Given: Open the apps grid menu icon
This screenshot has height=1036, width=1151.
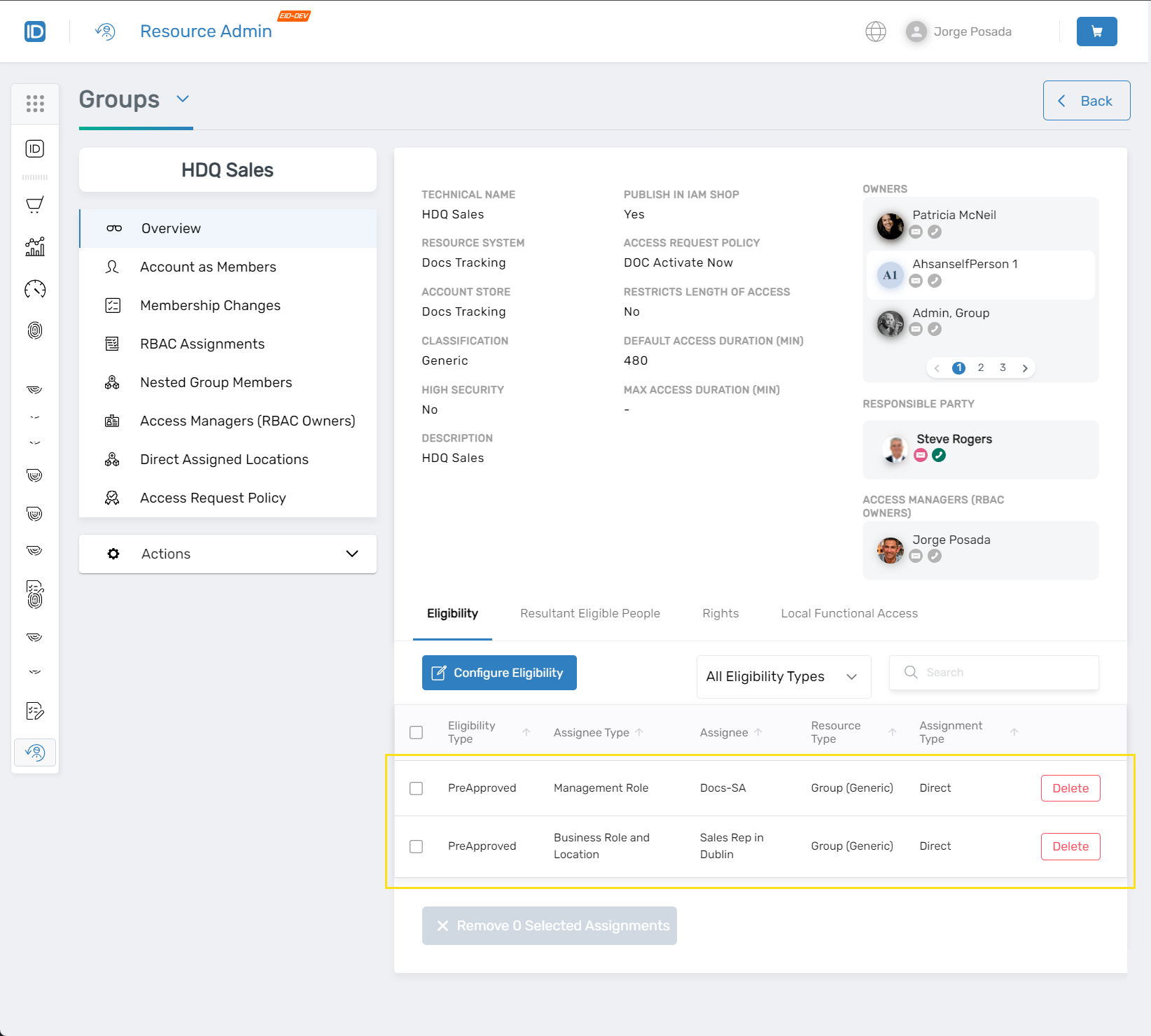Looking at the screenshot, I should tap(35, 104).
